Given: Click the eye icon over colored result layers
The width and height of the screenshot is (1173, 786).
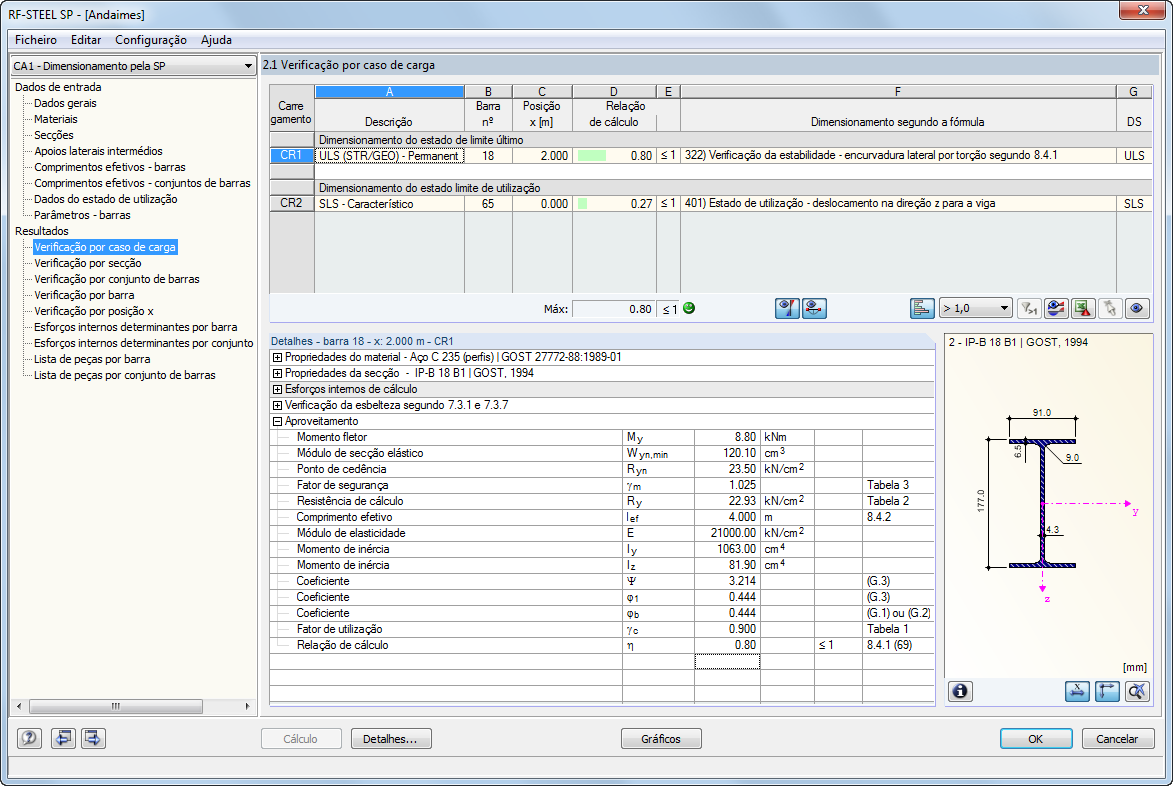Looking at the screenshot, I should pyautogui.click(x=1056, y=308).
